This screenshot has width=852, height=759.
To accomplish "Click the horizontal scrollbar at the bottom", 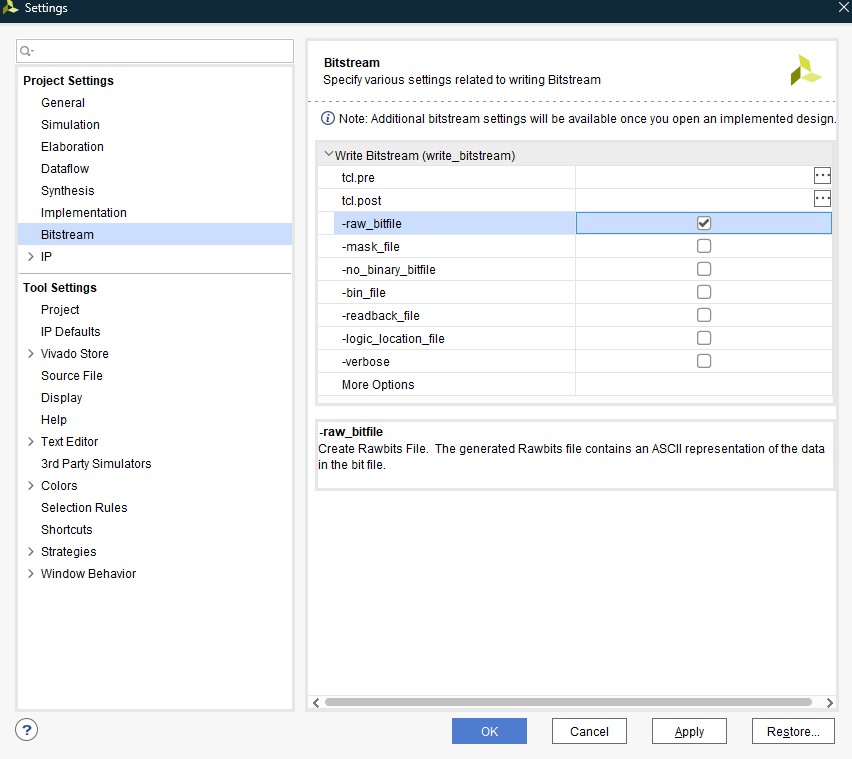I will coord(570,702).
